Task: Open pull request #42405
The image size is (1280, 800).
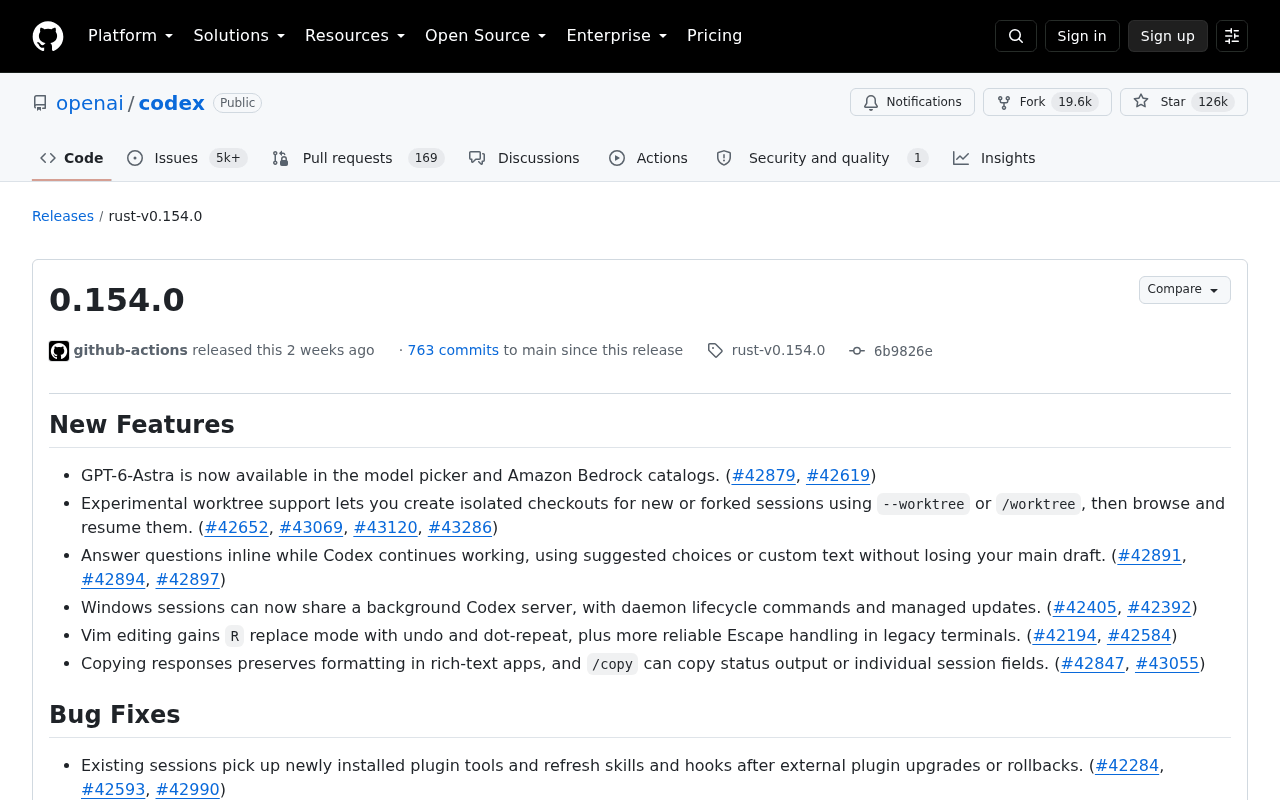Action: point(1085,607)
